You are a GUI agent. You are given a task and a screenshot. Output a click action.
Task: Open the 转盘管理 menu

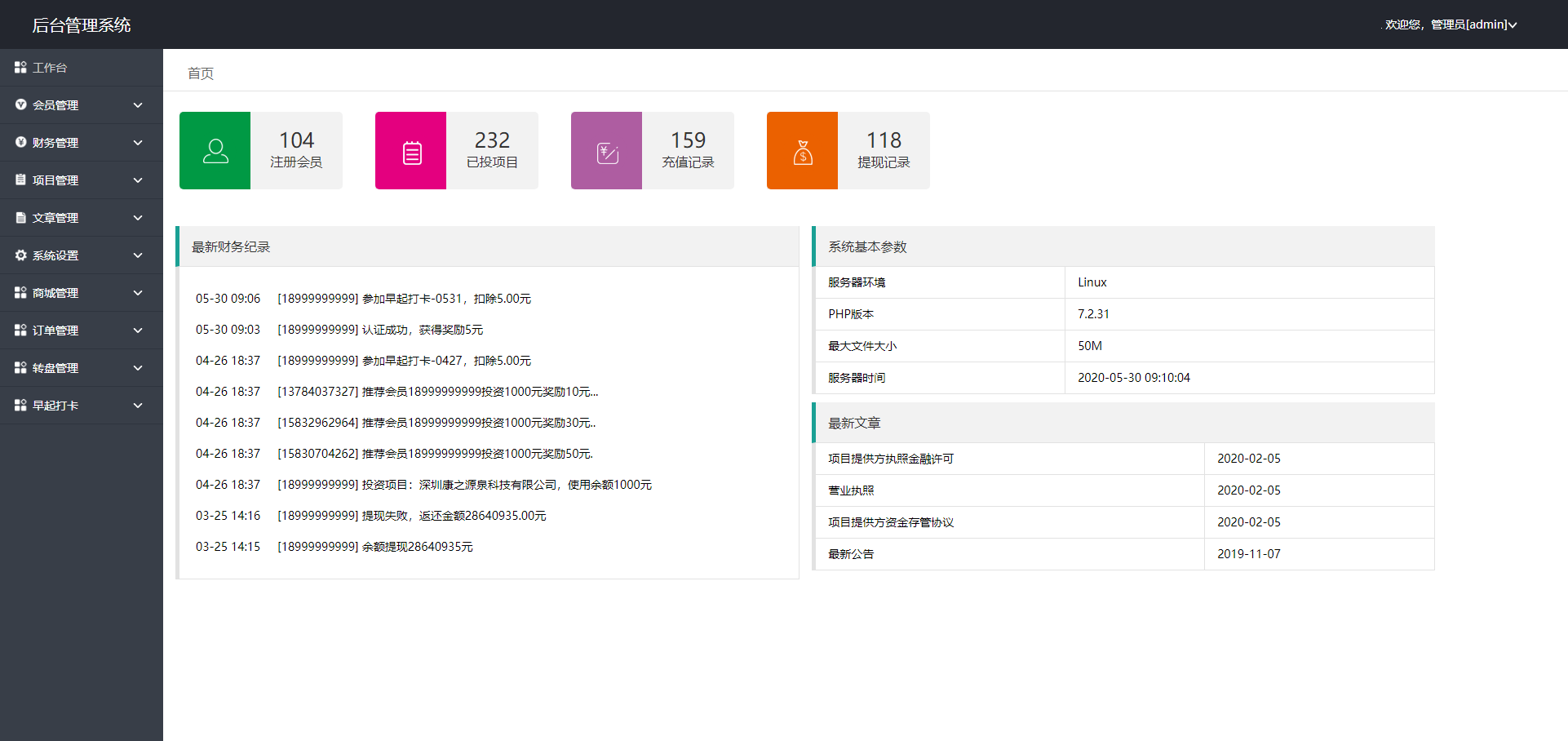click(x=82, y=368)
